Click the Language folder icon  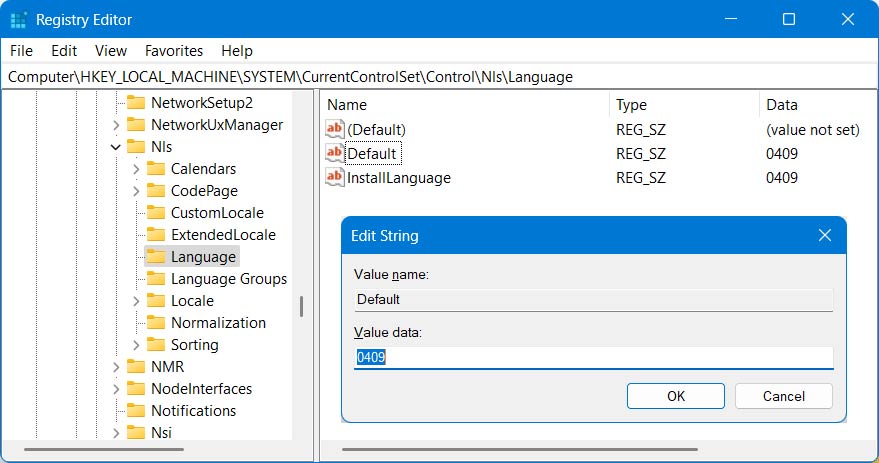point(156,256)
